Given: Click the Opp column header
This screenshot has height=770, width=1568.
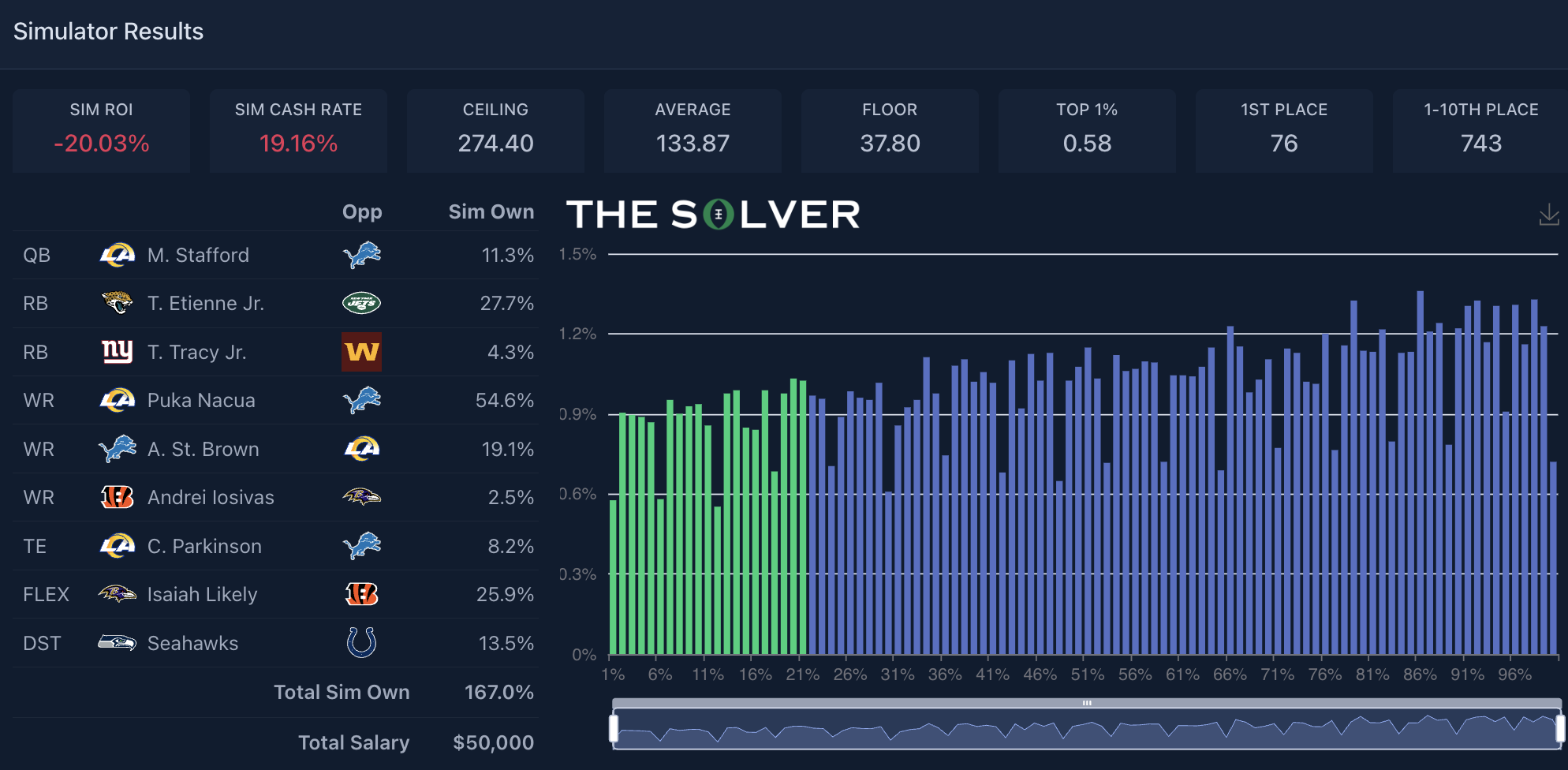Looking at the screenshot, I should 362,211.
